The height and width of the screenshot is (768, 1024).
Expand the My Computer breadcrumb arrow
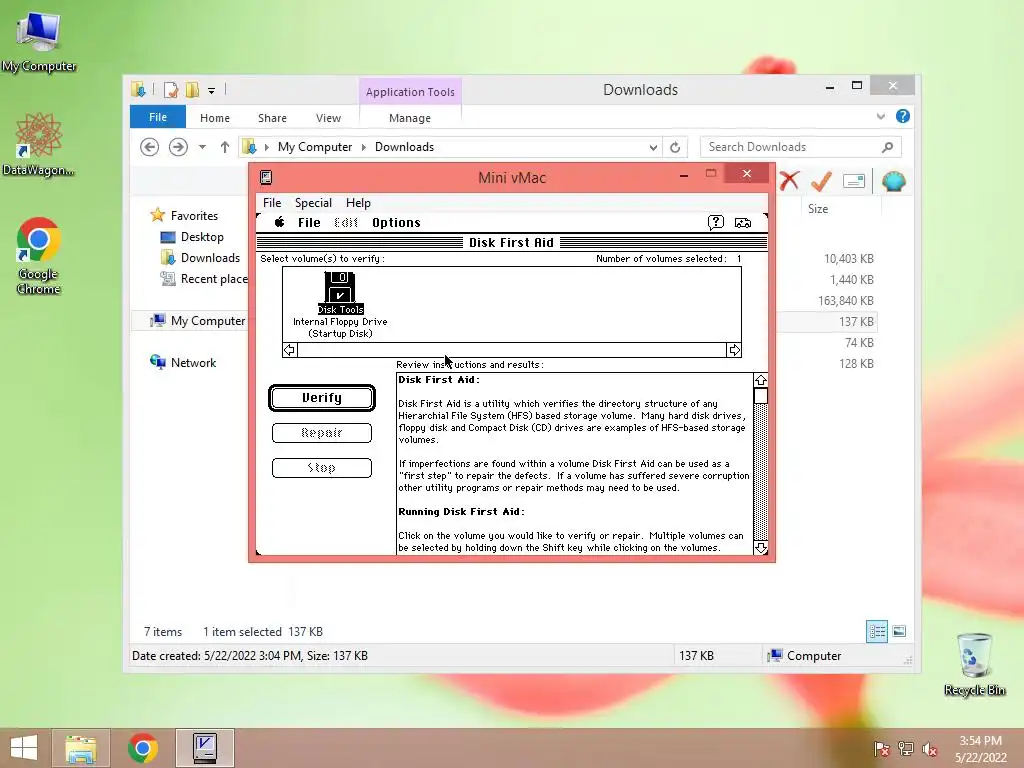click(x=364, y=147)
